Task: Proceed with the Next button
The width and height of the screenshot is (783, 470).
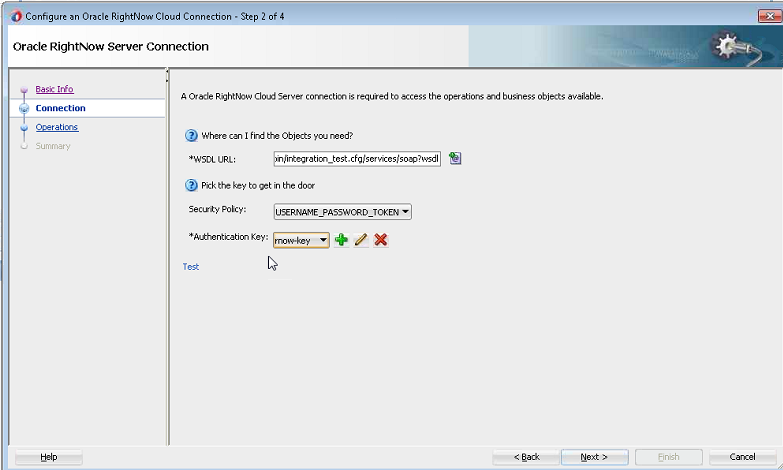Action: point(594,457)
